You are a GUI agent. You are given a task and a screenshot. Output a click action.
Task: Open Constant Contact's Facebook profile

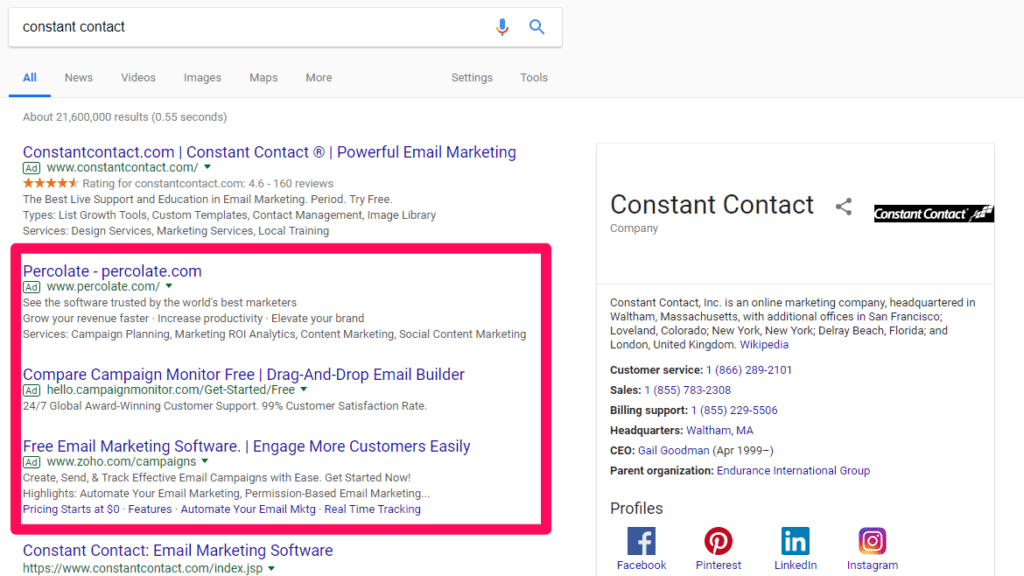(641, 541)
